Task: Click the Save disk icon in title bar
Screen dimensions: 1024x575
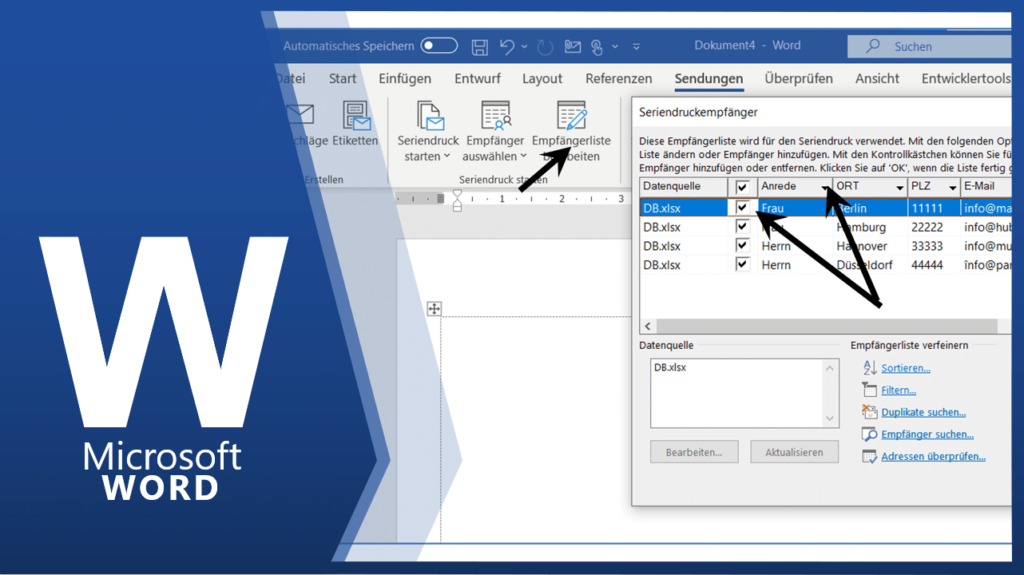Action: 480,46
